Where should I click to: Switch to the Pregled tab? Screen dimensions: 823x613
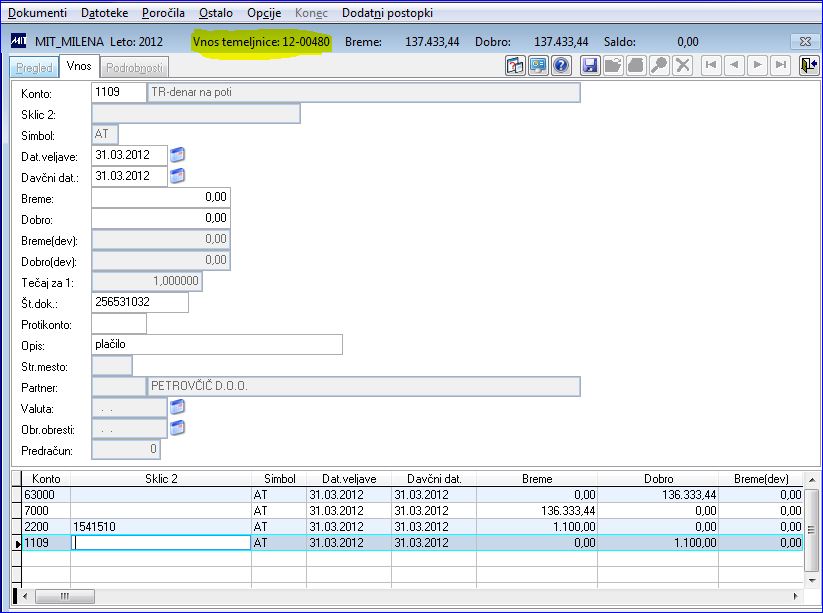tap(35, 67)
